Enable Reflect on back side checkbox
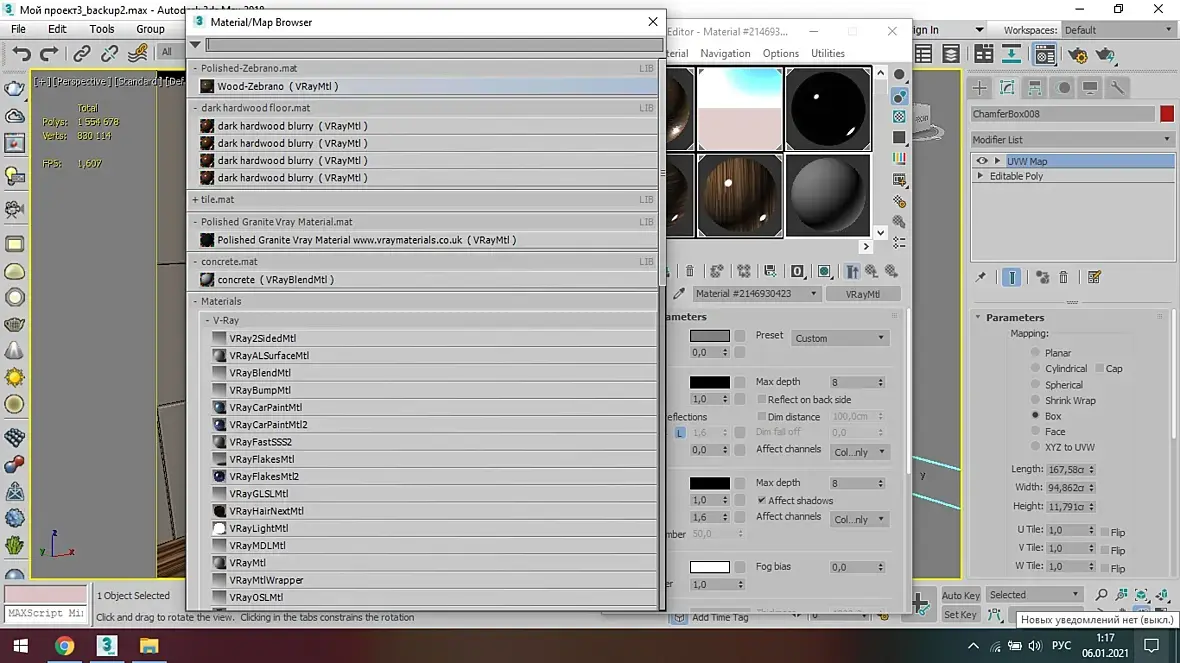 click(762, 399)
